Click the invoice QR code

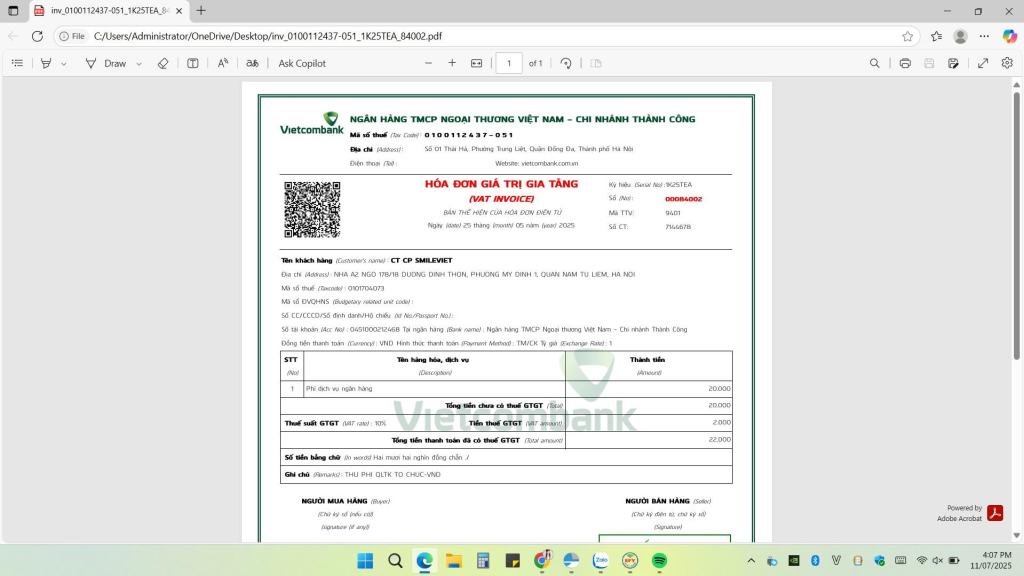pos(312,210)
